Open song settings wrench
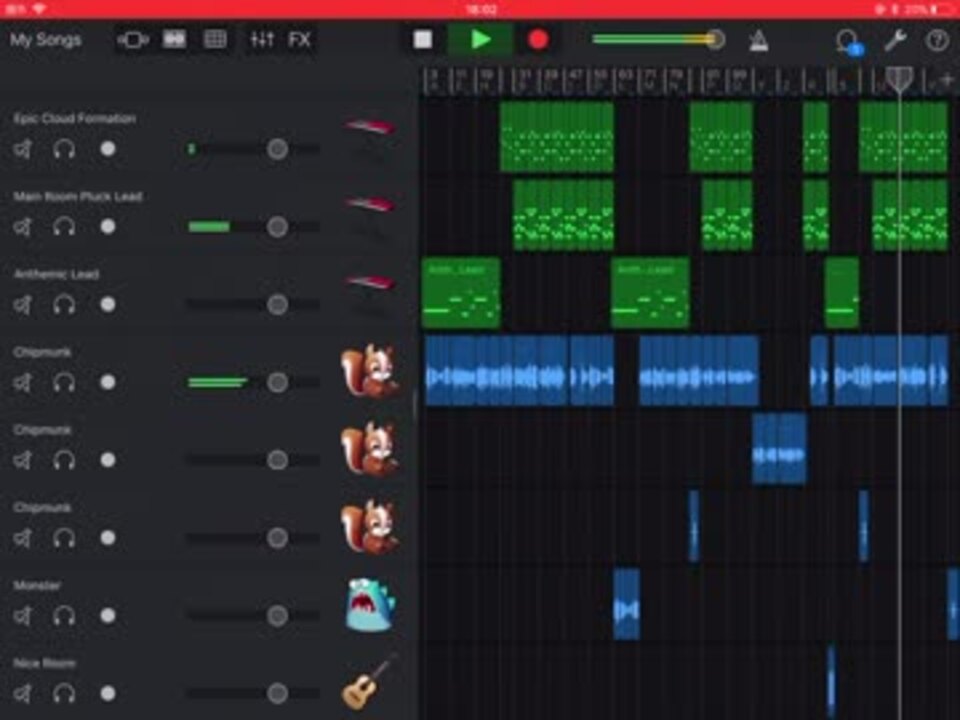The width and height of the screenshot is (960, 720). click(x=895, y=40)
